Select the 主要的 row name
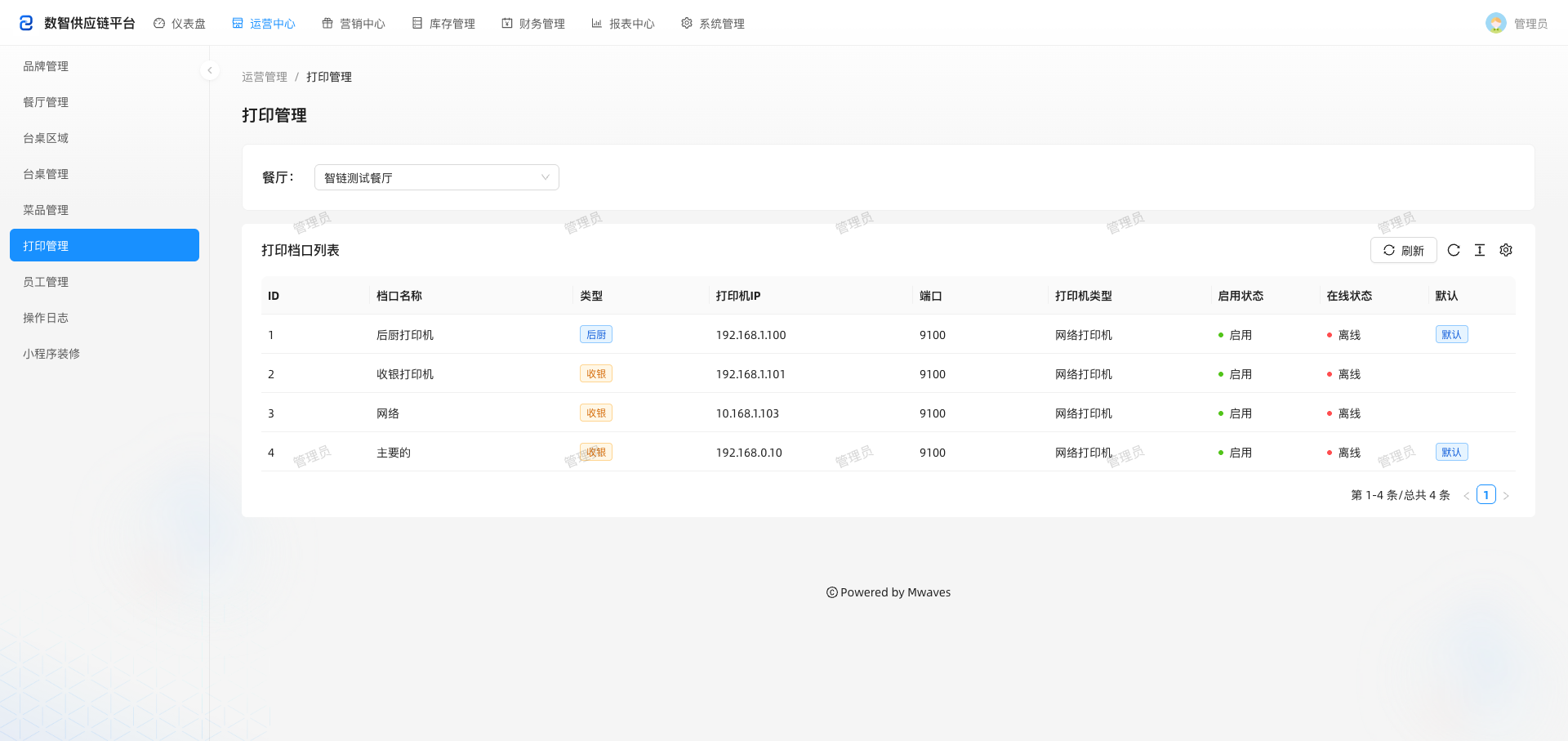The image size is (1568, 741). 394,453
